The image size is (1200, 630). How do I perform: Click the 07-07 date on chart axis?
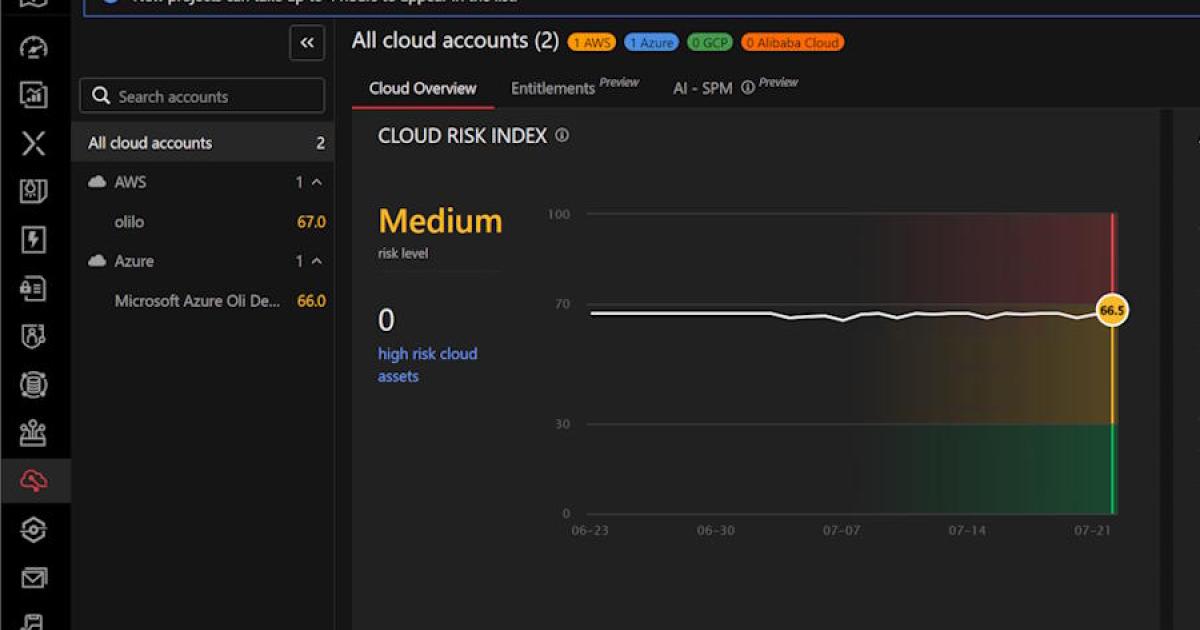coord(840,530)
